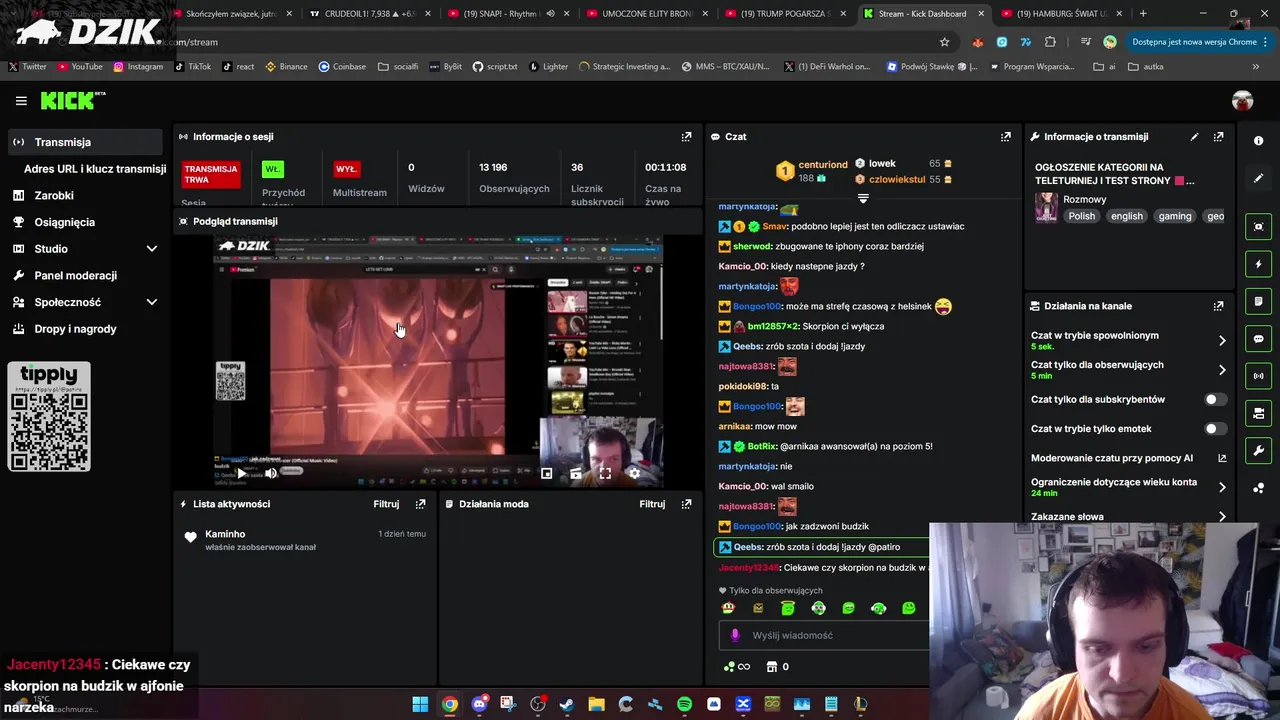Open the shop icon below chat input
1280x720 pixels.
tap(772, 667)
